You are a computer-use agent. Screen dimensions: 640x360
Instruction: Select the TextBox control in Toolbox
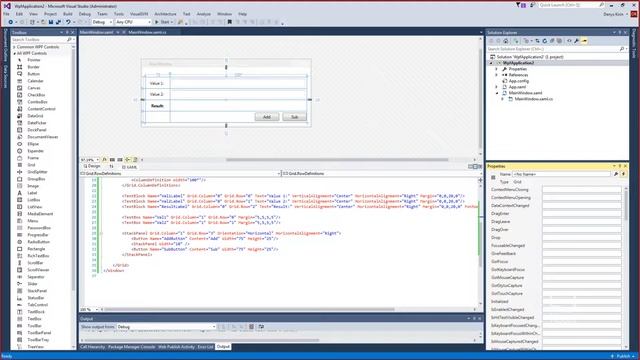[x=35, y=318]
